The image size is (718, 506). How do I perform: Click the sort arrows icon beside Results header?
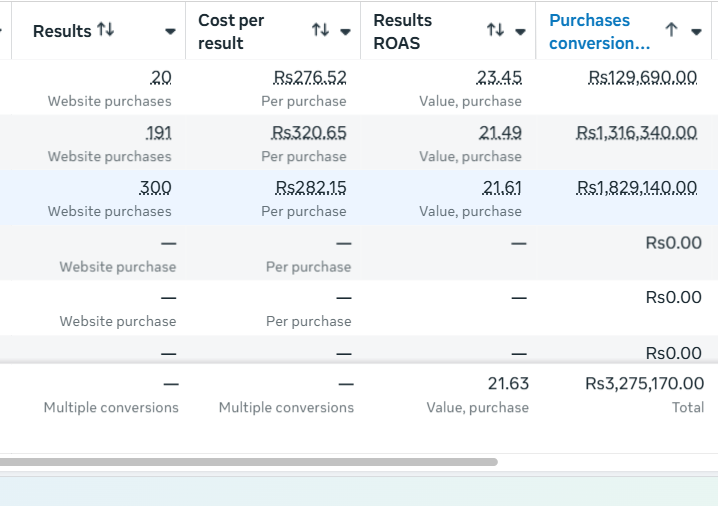[105, 31]
